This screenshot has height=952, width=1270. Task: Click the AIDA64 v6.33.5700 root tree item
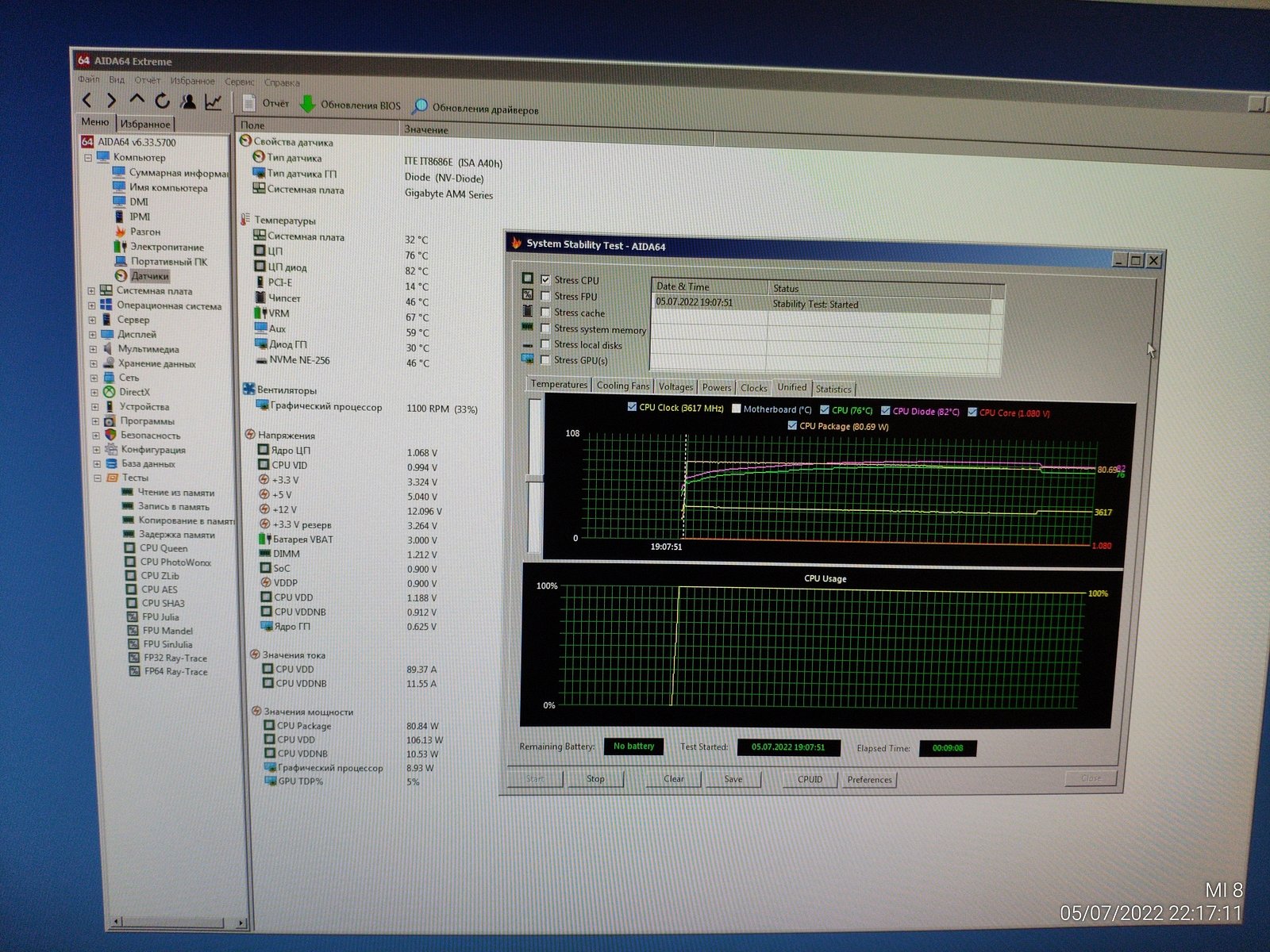[x=129, y=142]
